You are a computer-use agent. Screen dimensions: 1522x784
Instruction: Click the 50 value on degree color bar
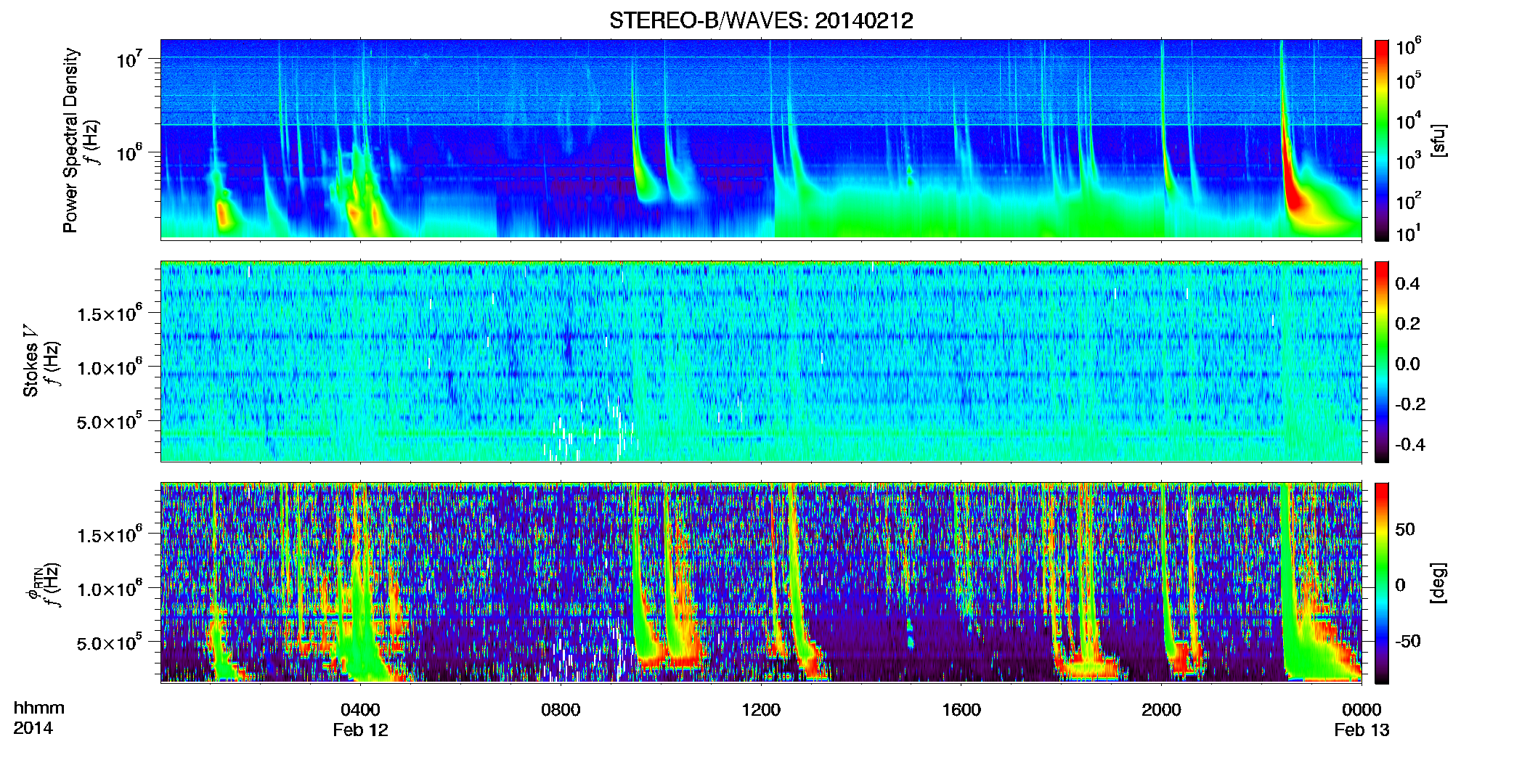click(x=1404, y=529)
